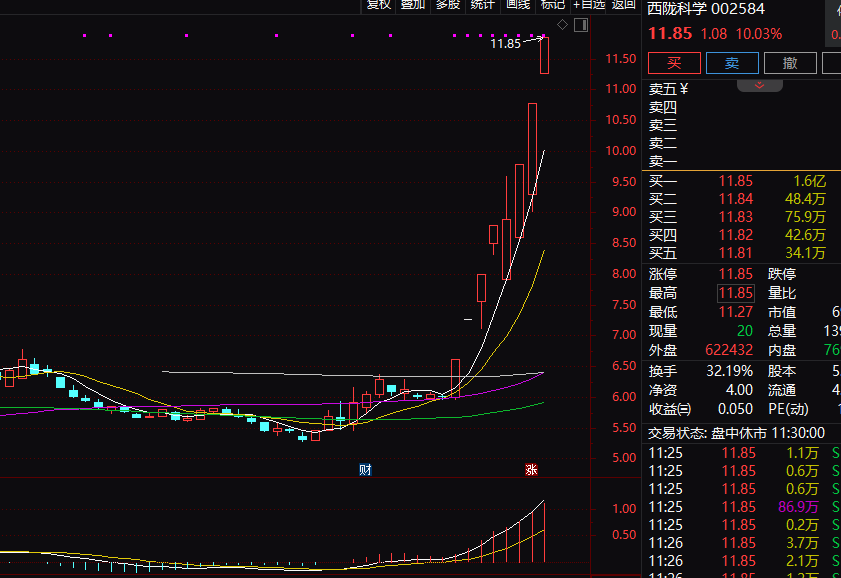Click the stock name 西陇科学 002584
This screenshot has height=578, width=841.
tap(706, 9)
